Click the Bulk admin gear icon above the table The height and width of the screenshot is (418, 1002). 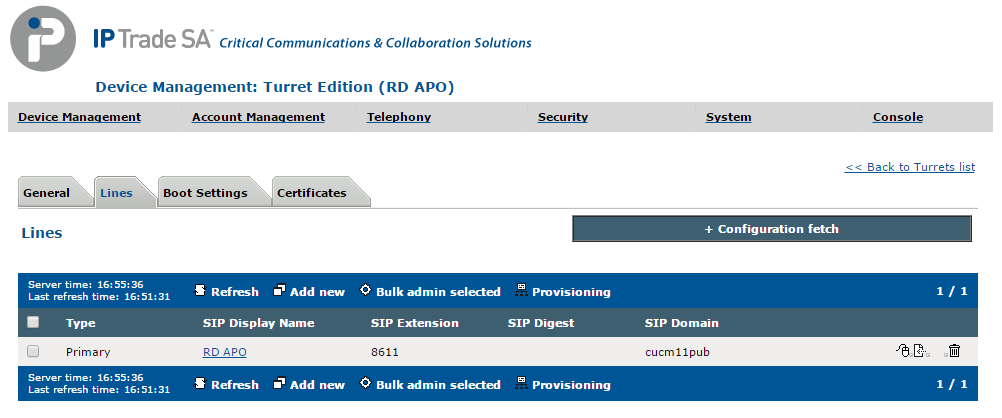click(366, 290)
